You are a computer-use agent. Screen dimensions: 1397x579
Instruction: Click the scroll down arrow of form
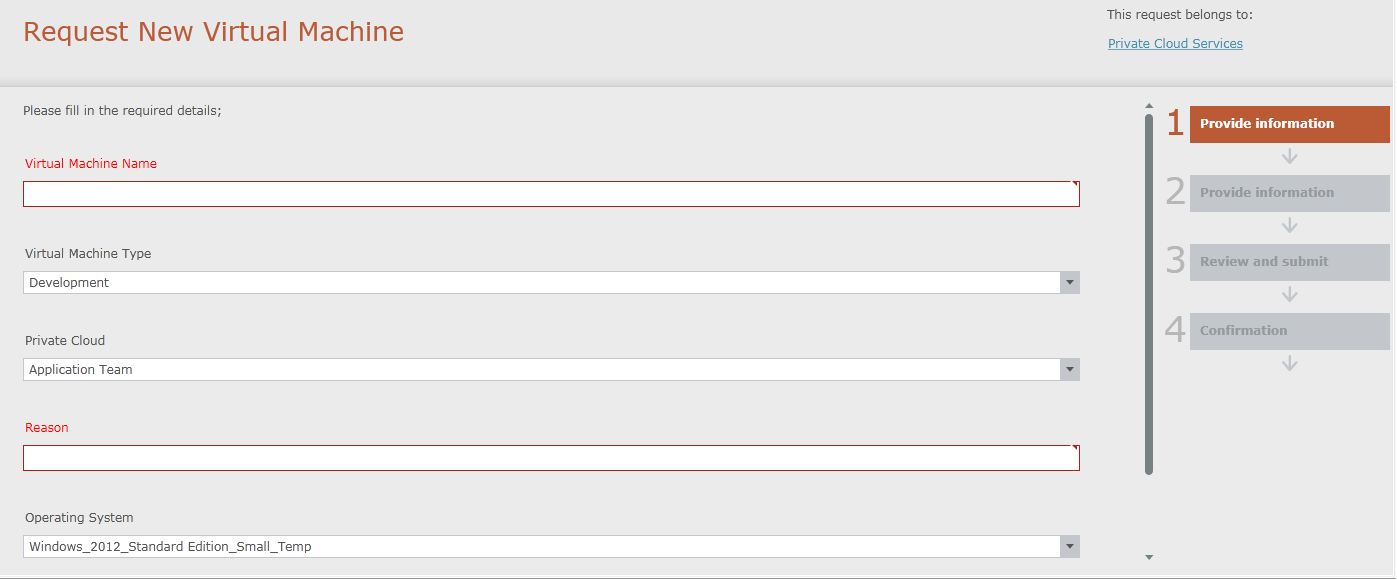click(x=1149, y=557)
